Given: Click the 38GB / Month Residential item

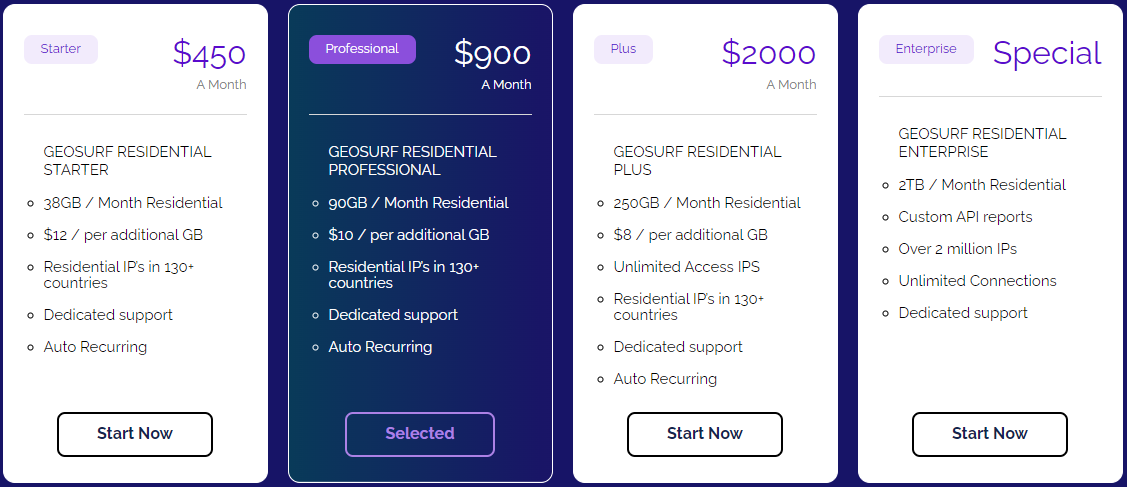Looking at the screenshot, I should tap(133, 203).
